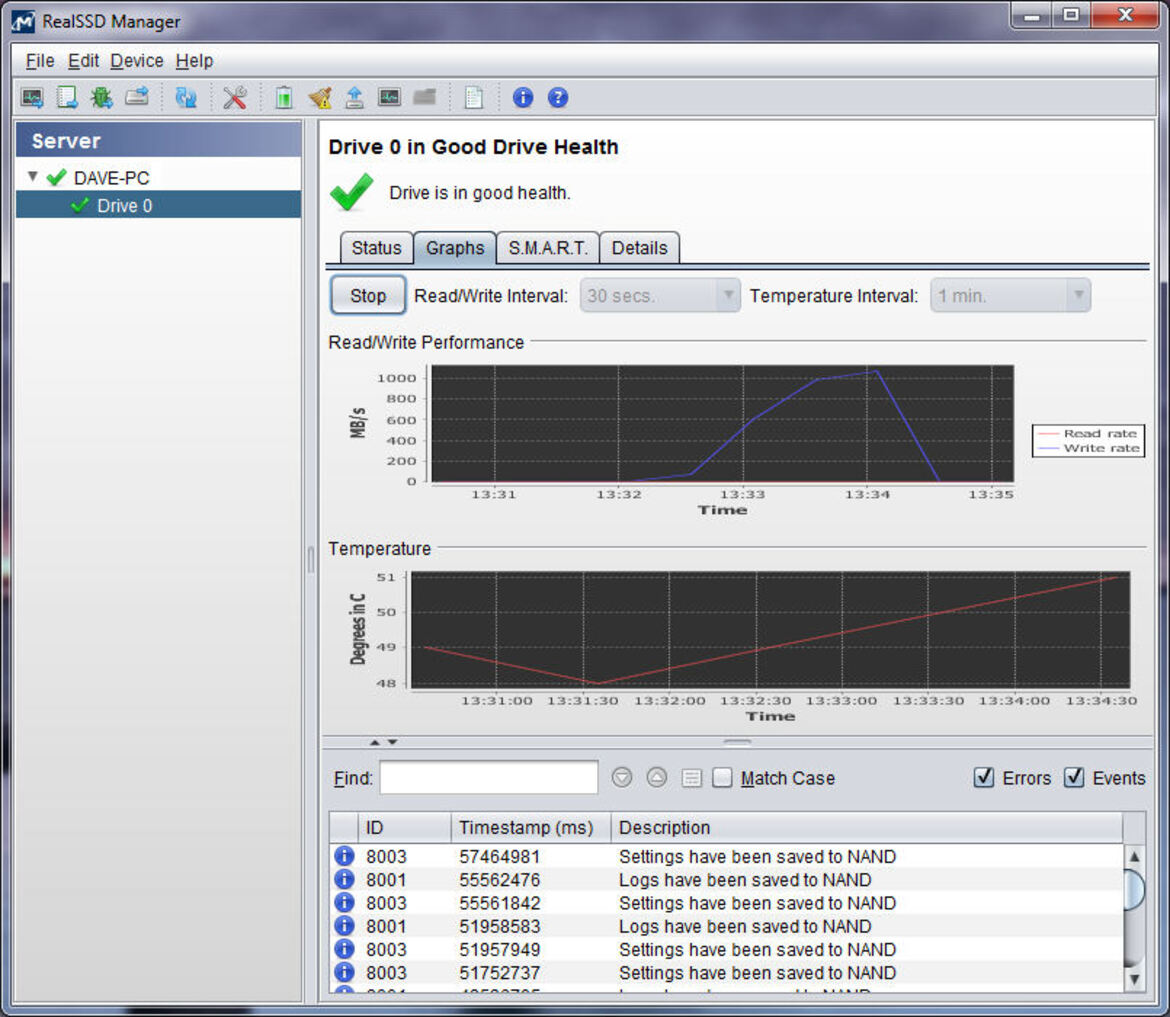Click the monitor graph toolbar icon
The width and height of the screenshot is (1170, 1017).
tap(389, 97)
